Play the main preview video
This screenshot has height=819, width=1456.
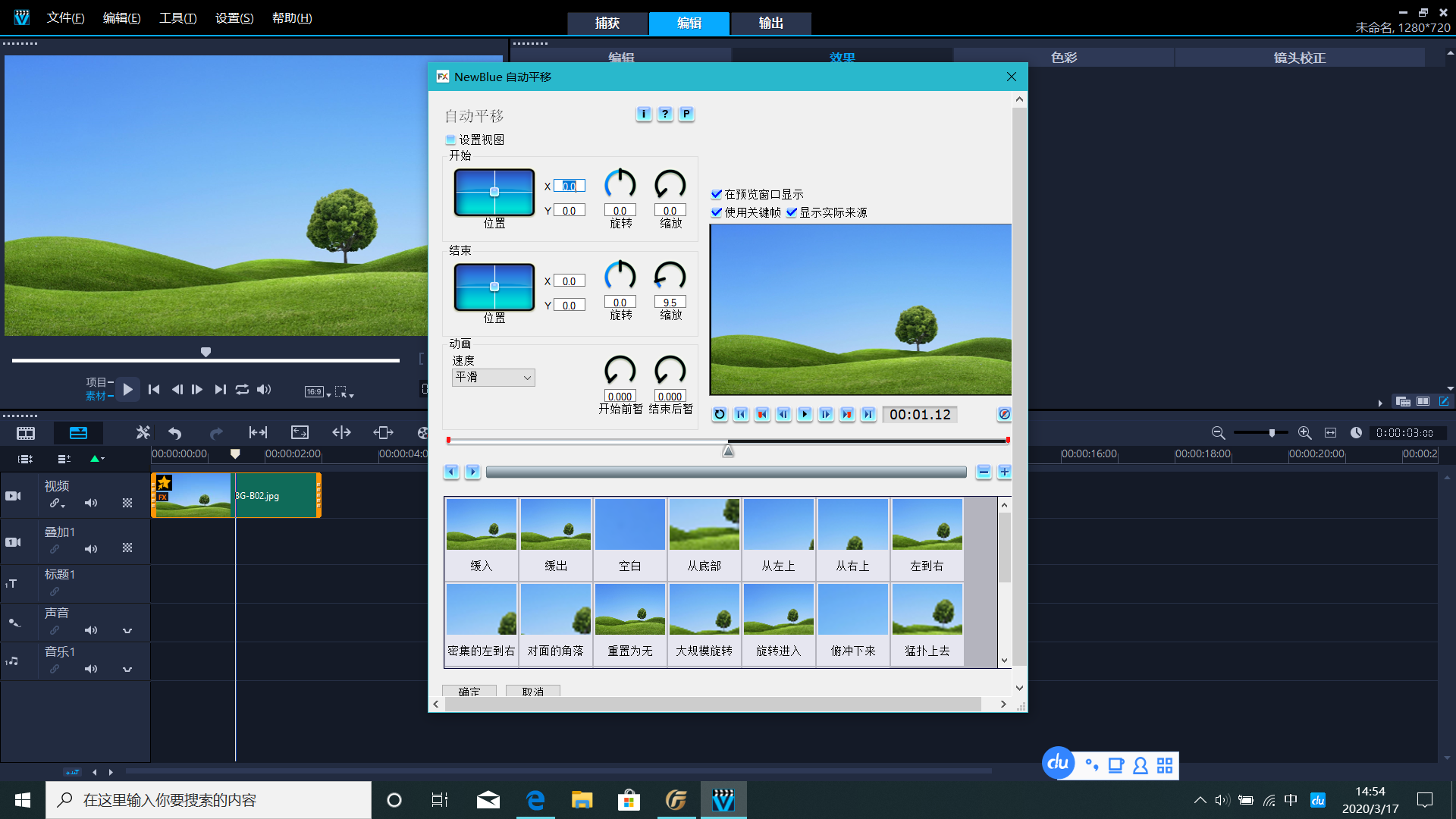point(127,390)
